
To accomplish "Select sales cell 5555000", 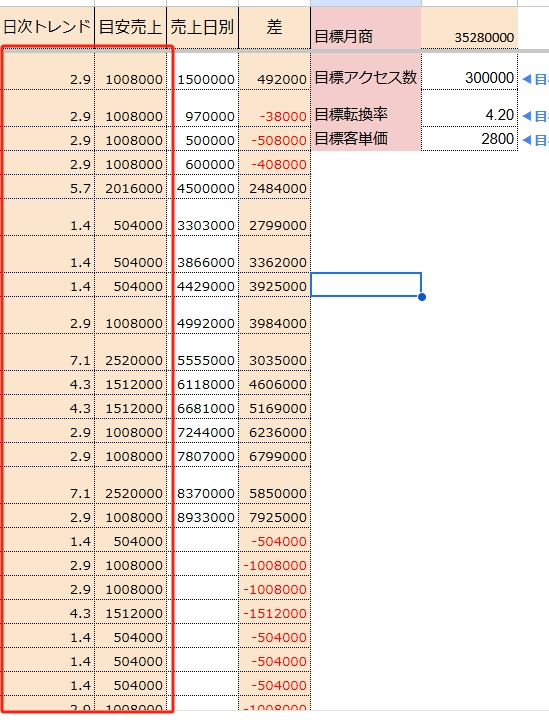I will tap(202, 353).
